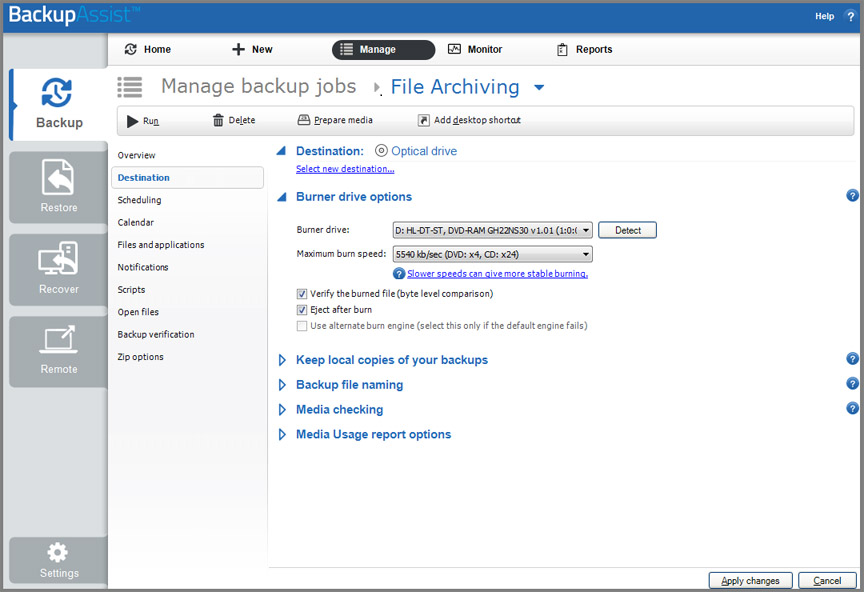Open the Remote section in sidebar
Screen dimensions: 864x592
59,352
